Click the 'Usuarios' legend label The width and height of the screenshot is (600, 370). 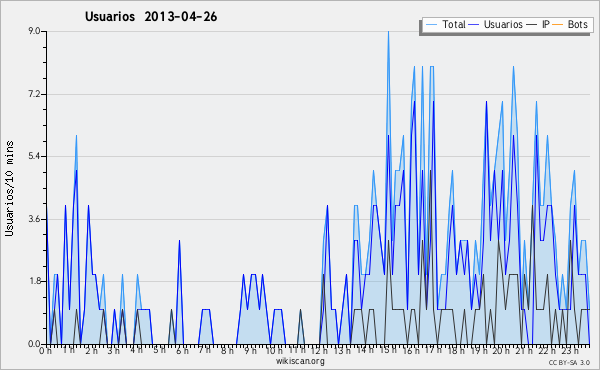point(503,25)
